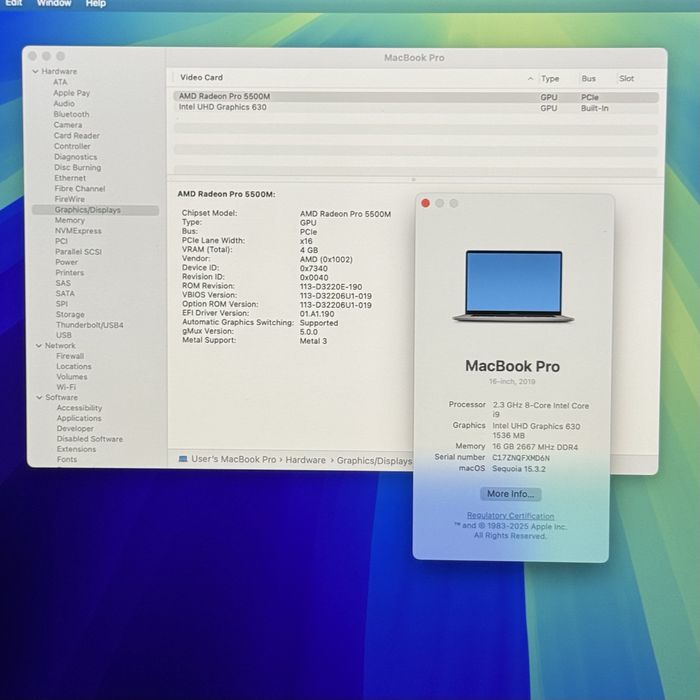Open the Edit menu
Image resolution: width=700 pixels, height=700 pixels.
(14, 4)
